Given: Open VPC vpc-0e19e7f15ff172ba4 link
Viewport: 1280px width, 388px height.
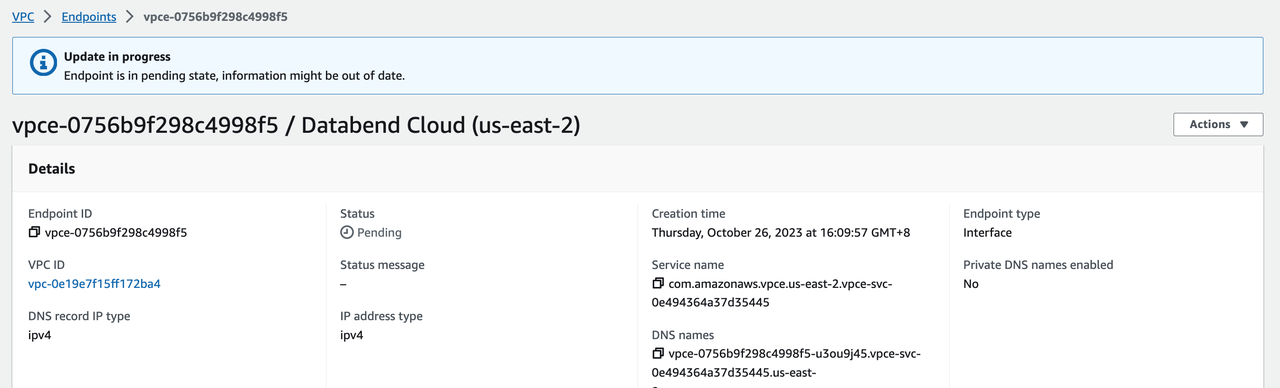Looking at the screenshot, I should [94, 284].
